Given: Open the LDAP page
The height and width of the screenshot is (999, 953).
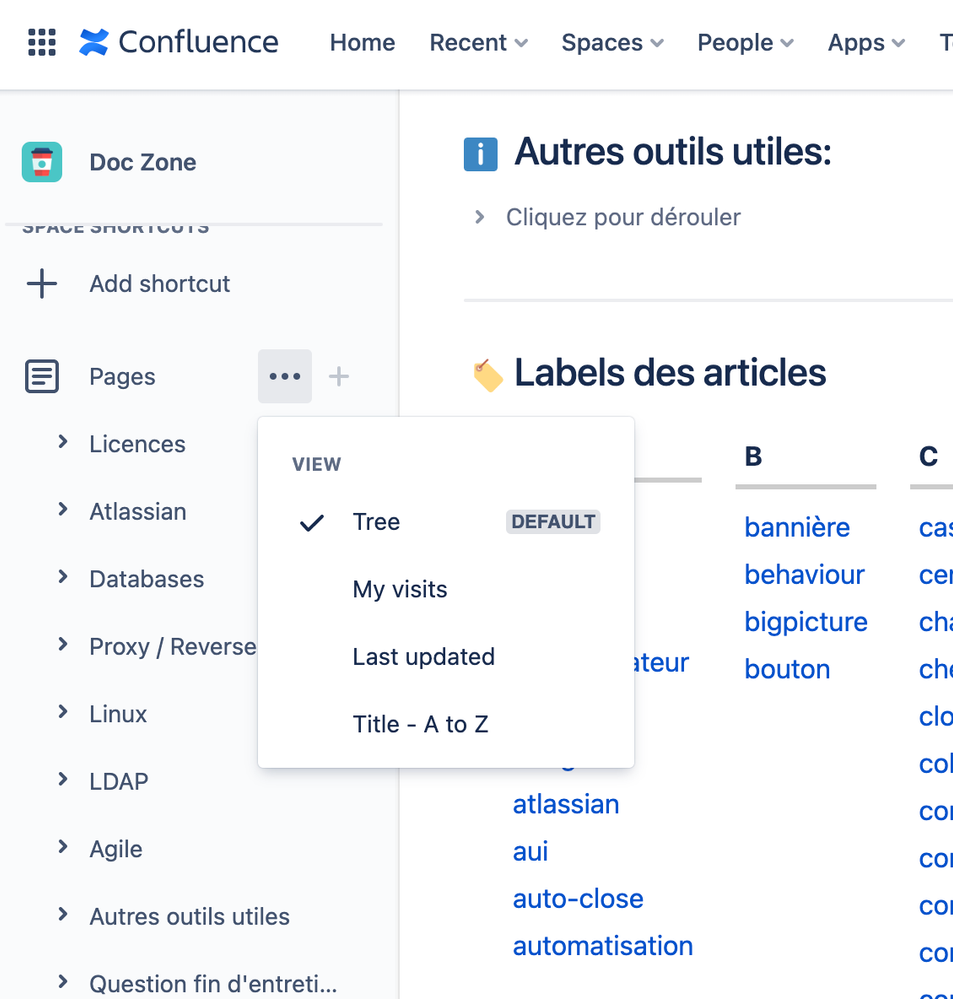Looking at the screenshot, I should pos(118,782).
